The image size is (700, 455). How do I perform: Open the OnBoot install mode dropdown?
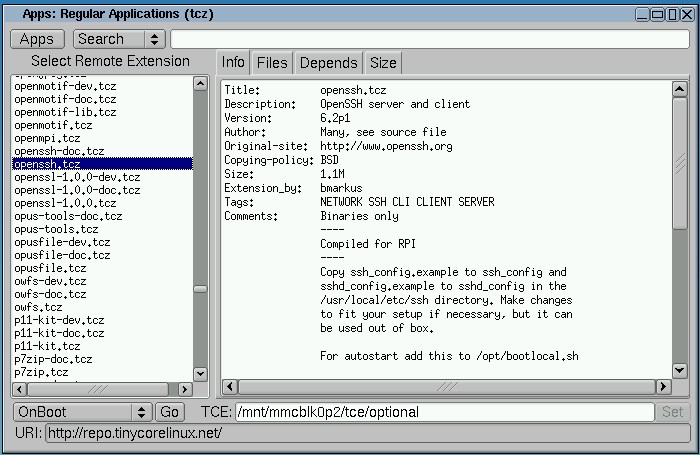83,412
